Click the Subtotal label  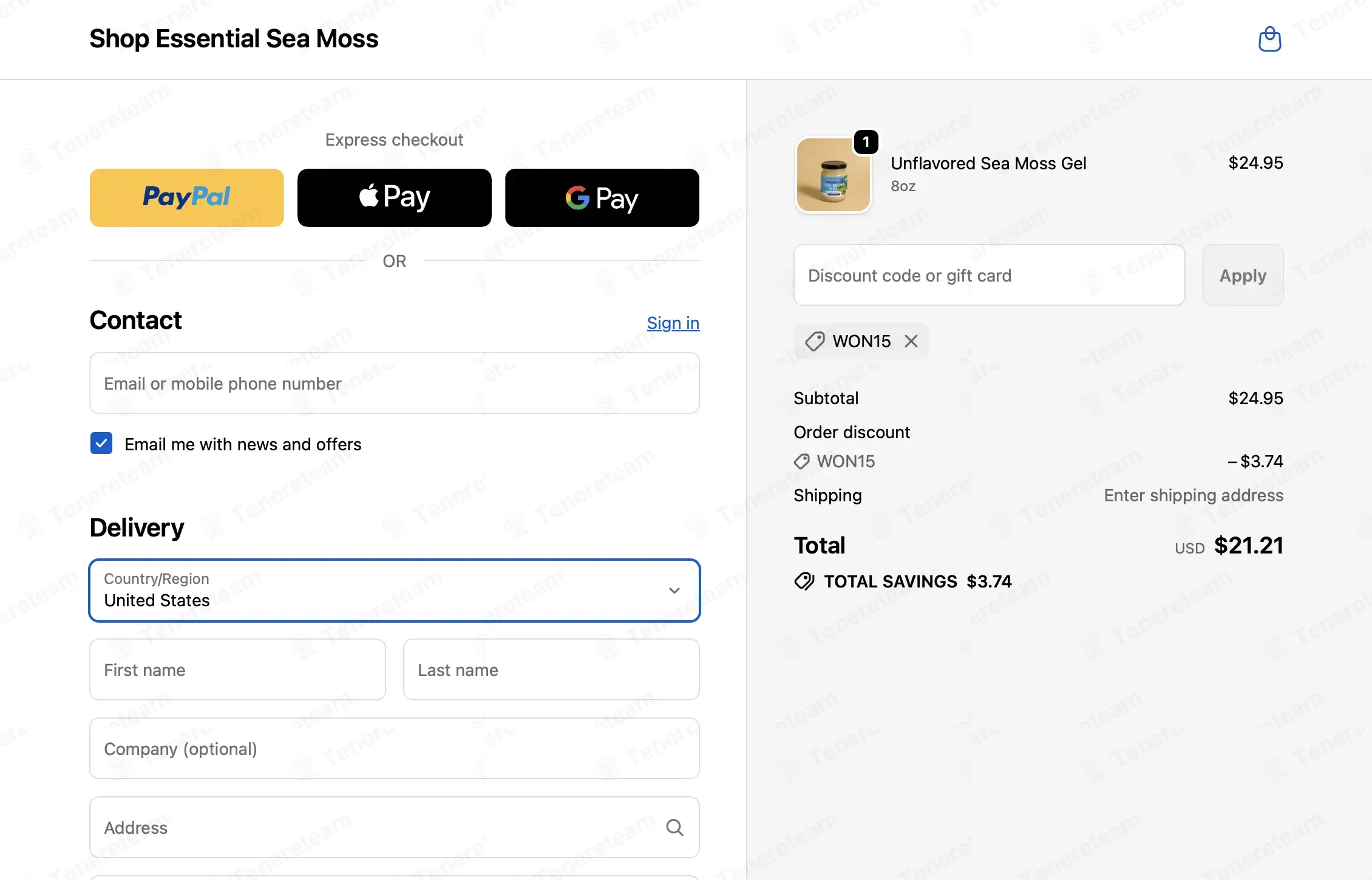(x=826, y=399)
